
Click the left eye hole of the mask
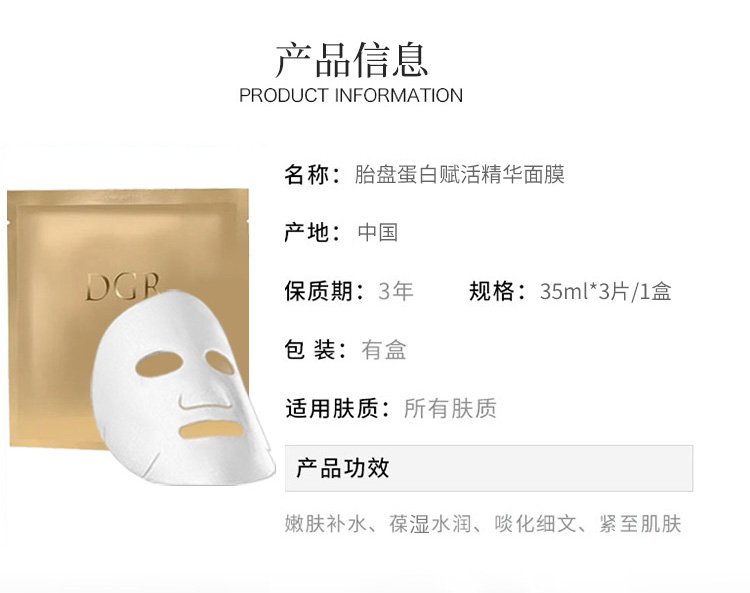coord(159,365)
